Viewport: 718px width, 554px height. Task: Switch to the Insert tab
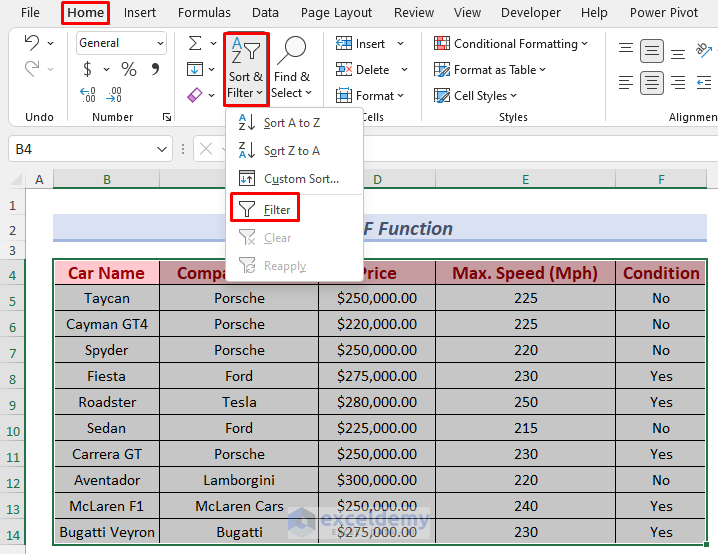140,12
